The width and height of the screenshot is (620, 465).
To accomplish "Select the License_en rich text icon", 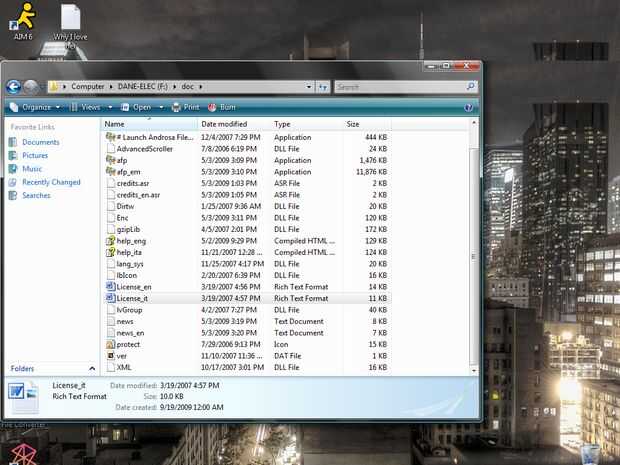I will [110, 287].
